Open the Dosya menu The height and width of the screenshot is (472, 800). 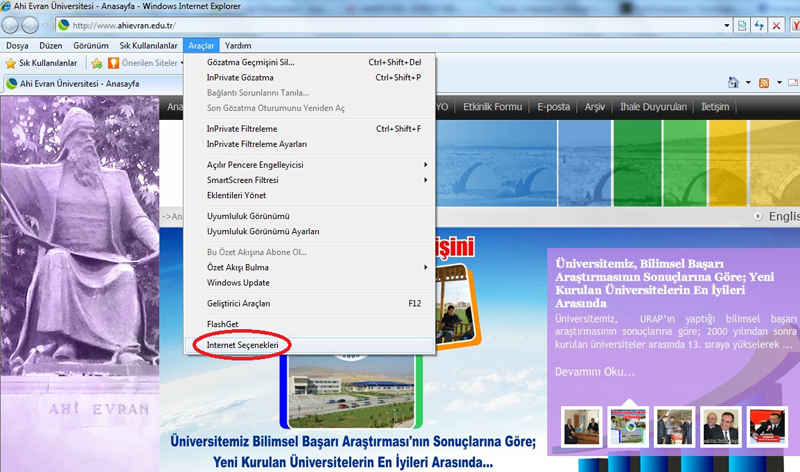point(17,45)
